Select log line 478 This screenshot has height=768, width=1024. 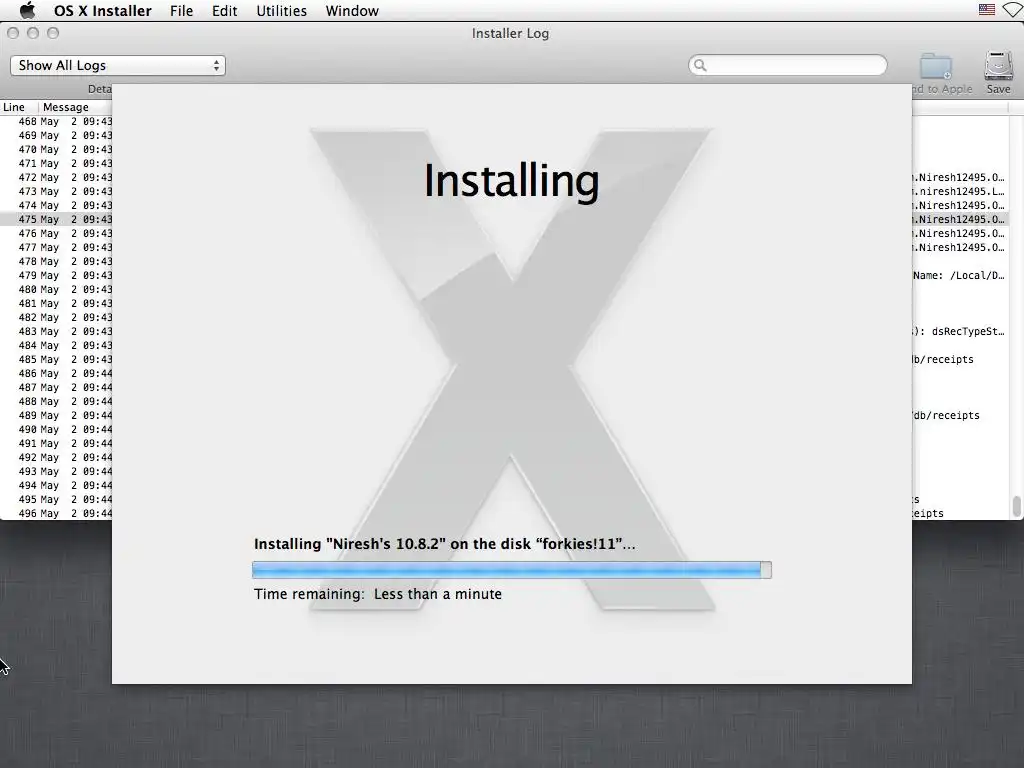click(56, 261)
